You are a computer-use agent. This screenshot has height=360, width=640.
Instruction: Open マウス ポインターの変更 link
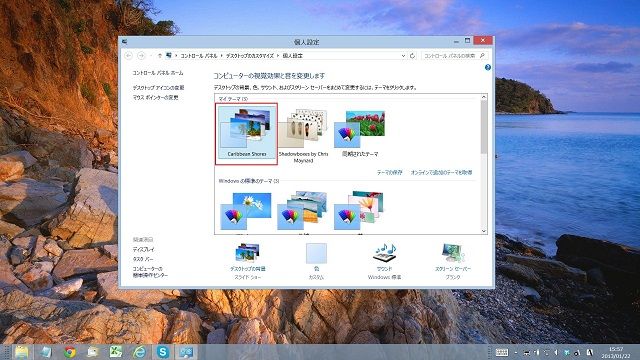155,98
